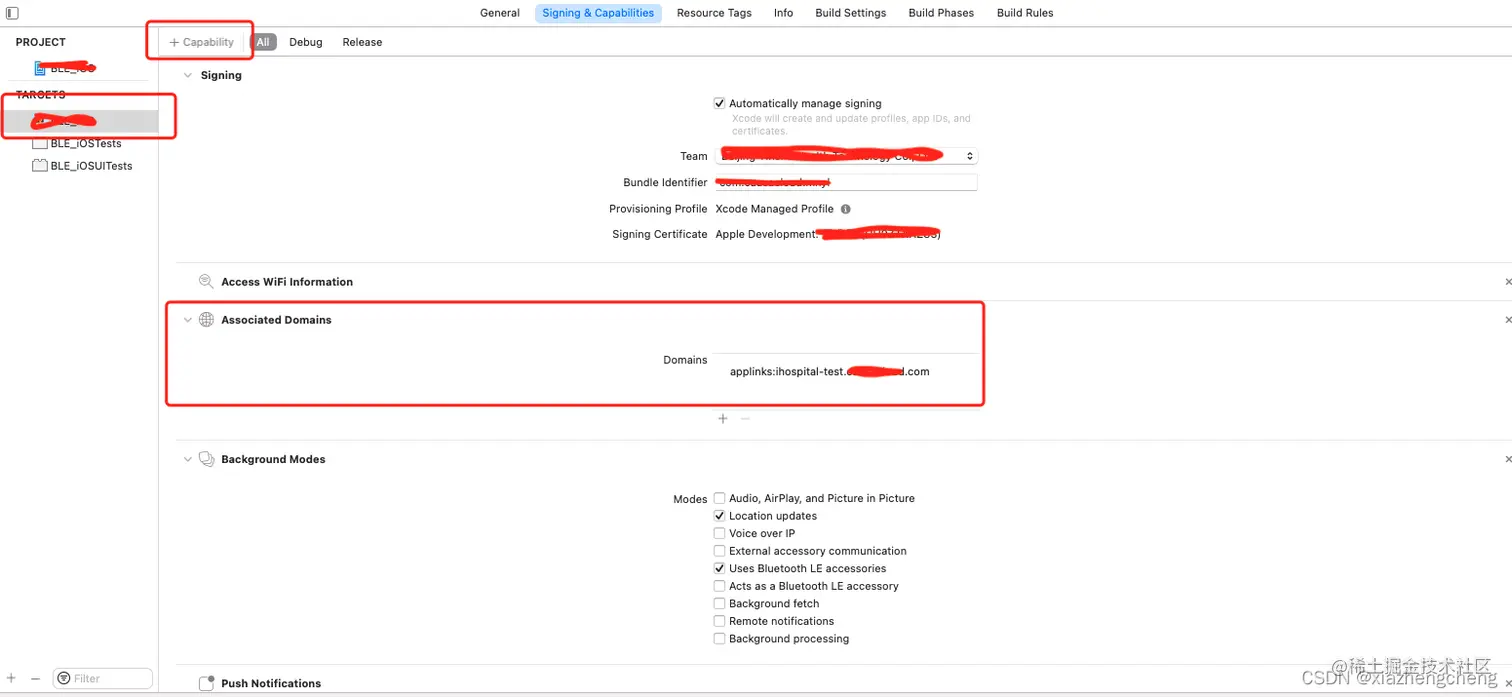Open the General tab
The image size is (1512, 697).
499,13
